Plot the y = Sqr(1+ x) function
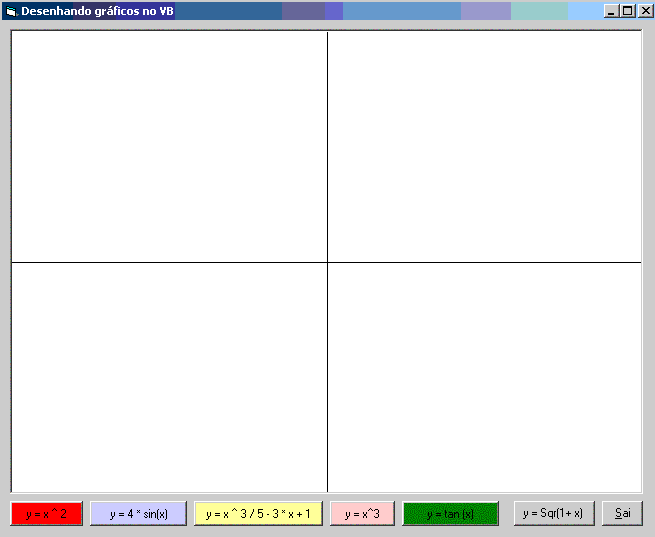 tap(554, 514)
